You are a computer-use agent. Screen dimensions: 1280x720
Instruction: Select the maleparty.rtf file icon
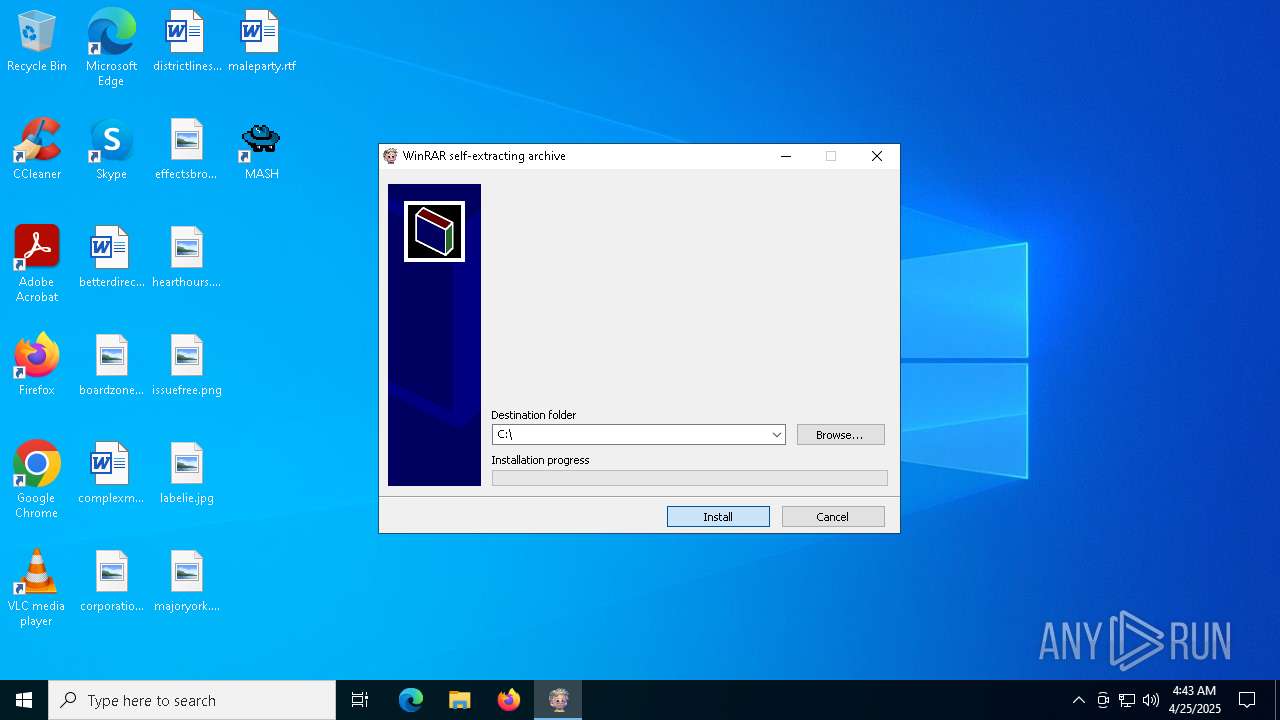[262, 42]
